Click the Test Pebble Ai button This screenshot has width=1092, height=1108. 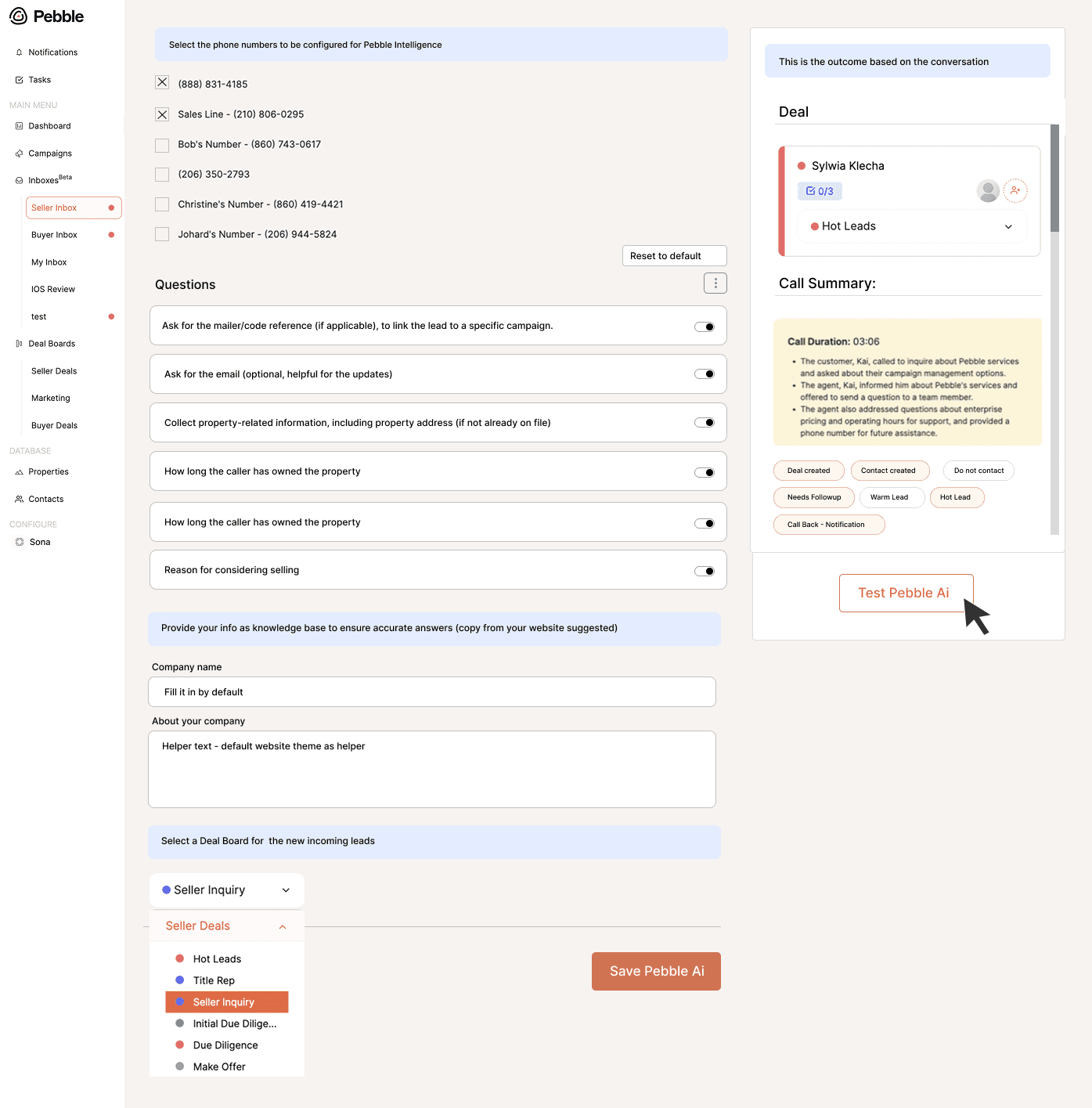tap(906, 593)
